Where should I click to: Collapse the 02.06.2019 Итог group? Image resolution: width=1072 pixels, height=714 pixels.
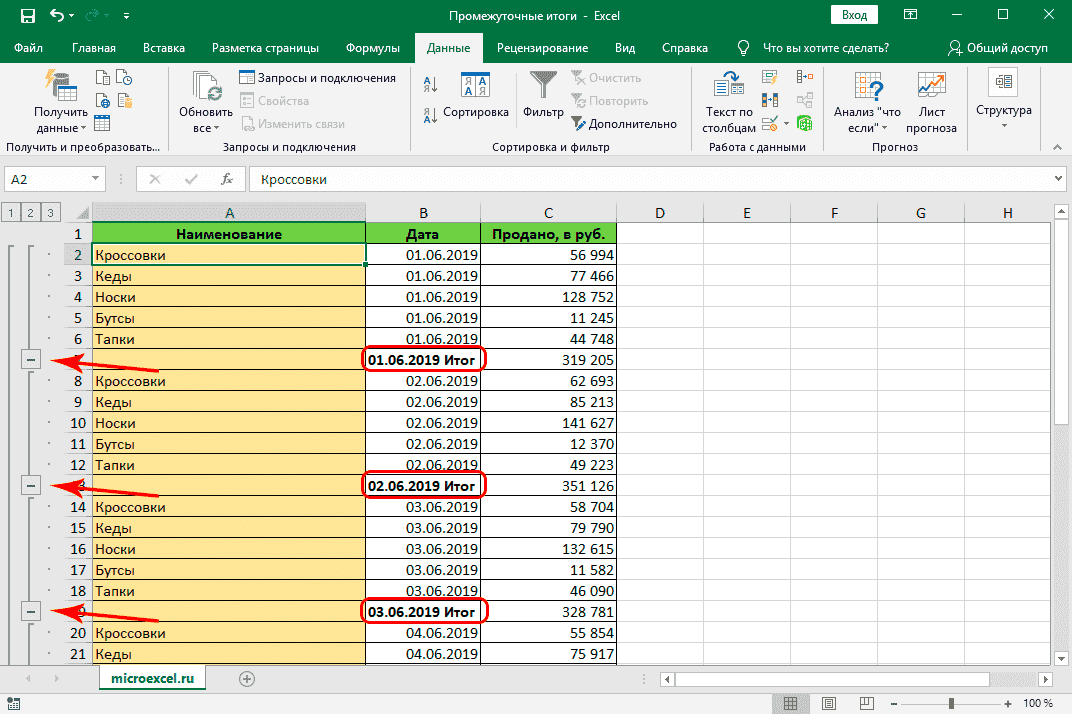(x=31, y=486)
